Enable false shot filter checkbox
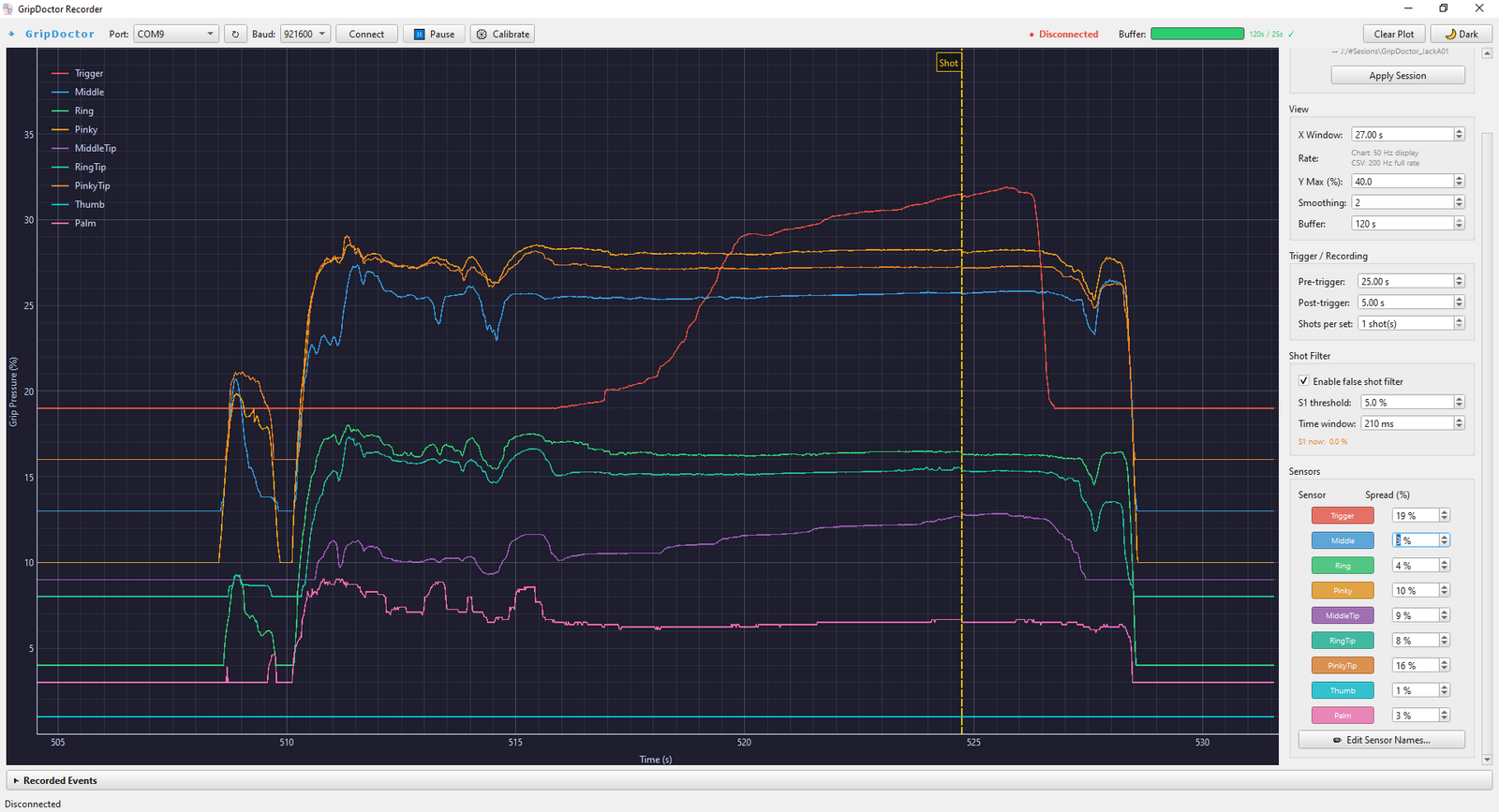This screenshot has height=812, width=1499. [1304, 381]
